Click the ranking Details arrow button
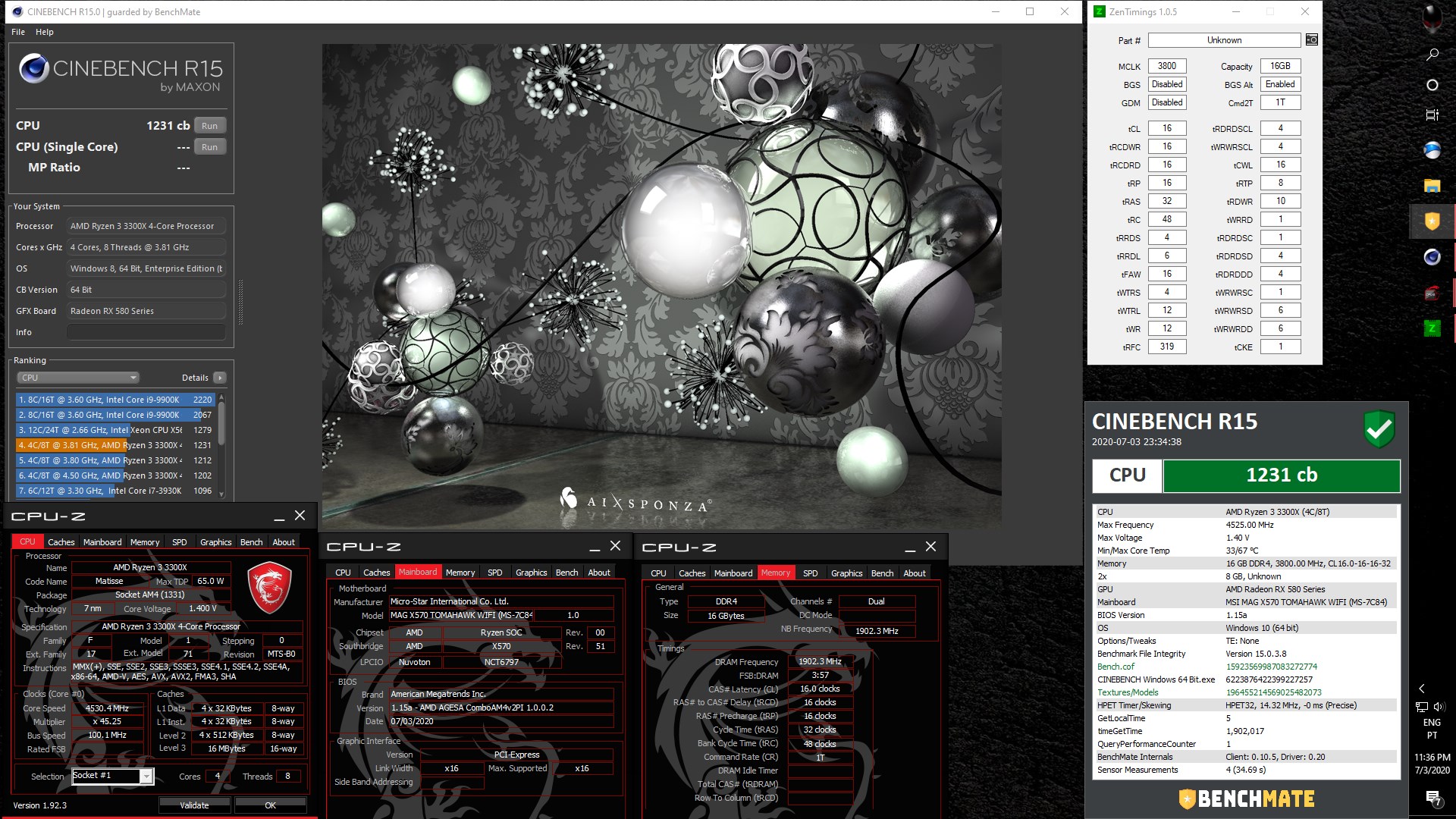This screenshot has height=819, width=1456. pos(220,378)
